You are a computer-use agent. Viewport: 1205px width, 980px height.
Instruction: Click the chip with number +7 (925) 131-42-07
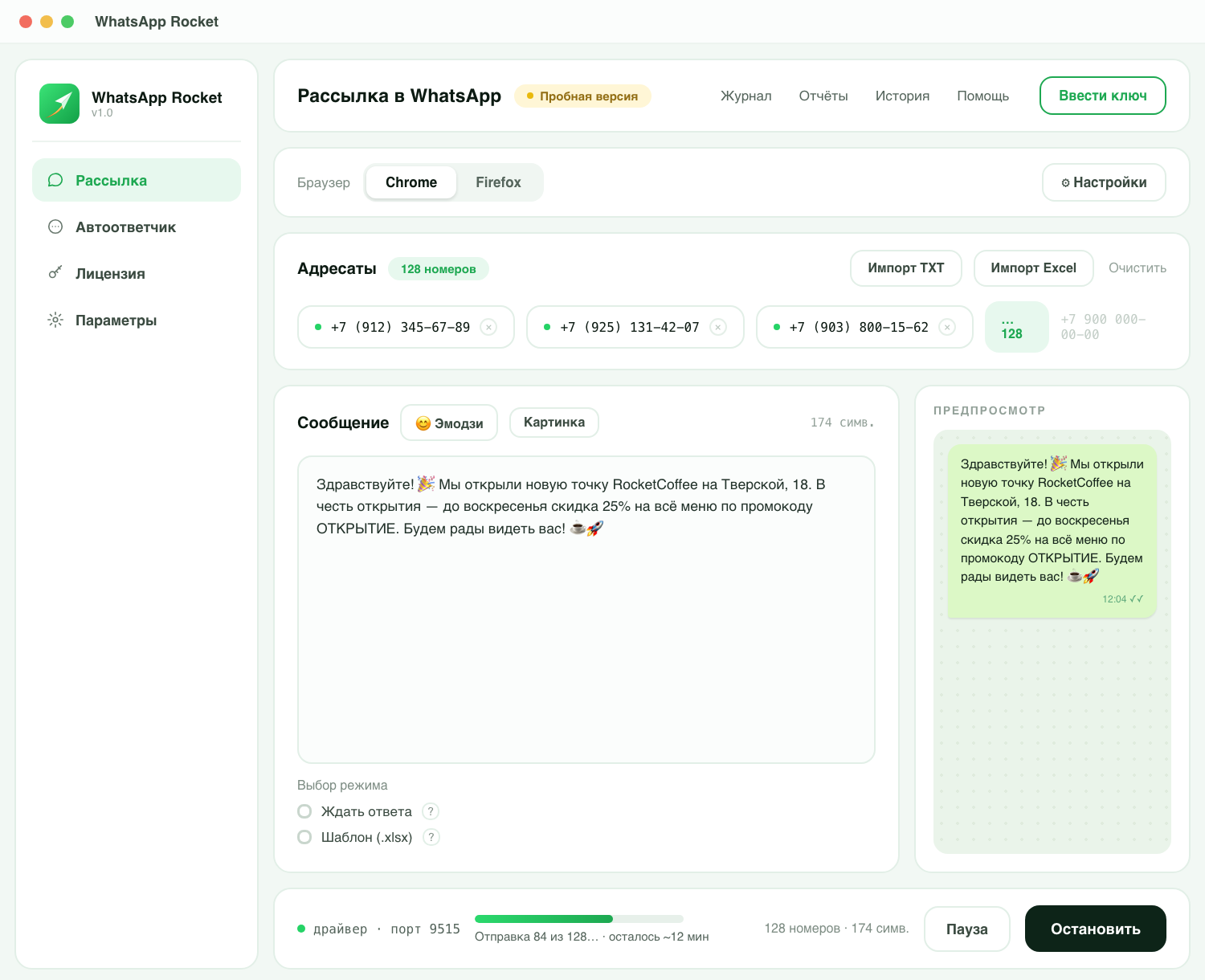(635, 327)
